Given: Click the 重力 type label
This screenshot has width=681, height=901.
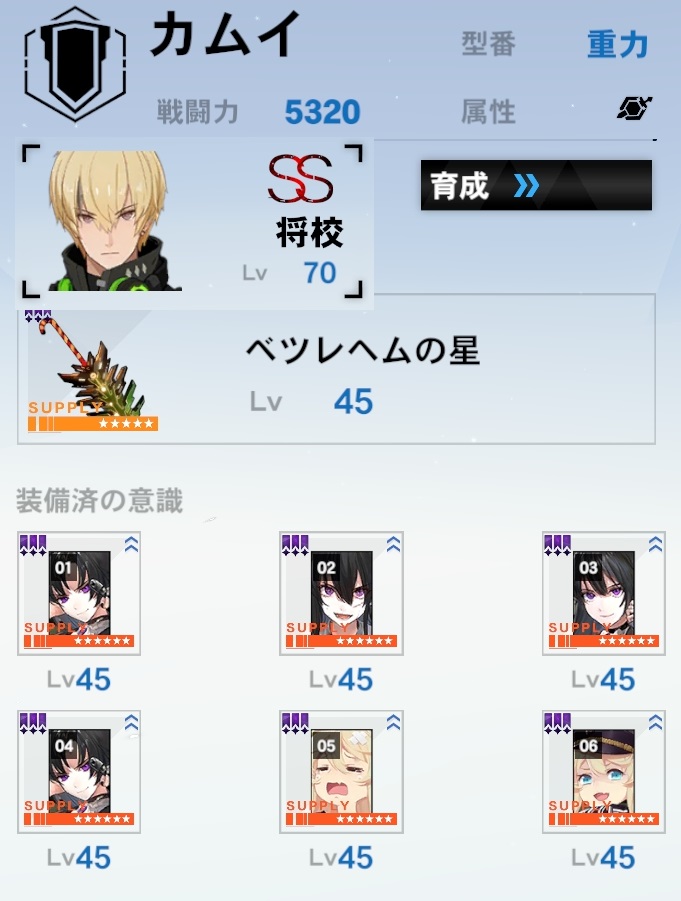Looking at the screenshot, I should point(618,45).
